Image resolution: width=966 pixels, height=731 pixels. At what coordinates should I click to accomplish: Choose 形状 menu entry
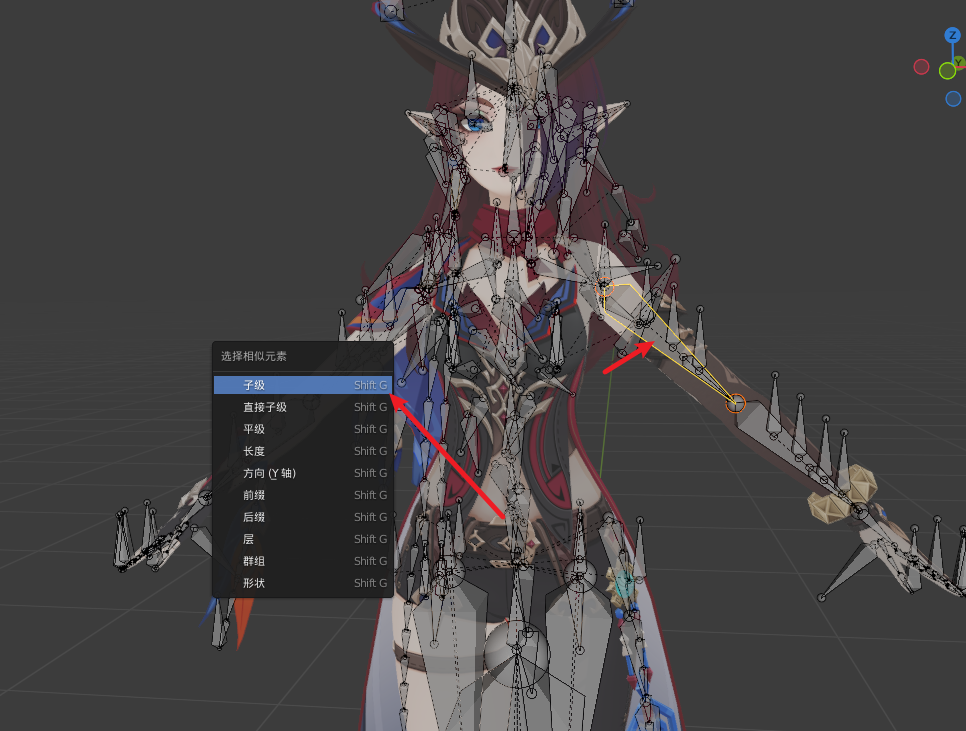coord(302,583)
